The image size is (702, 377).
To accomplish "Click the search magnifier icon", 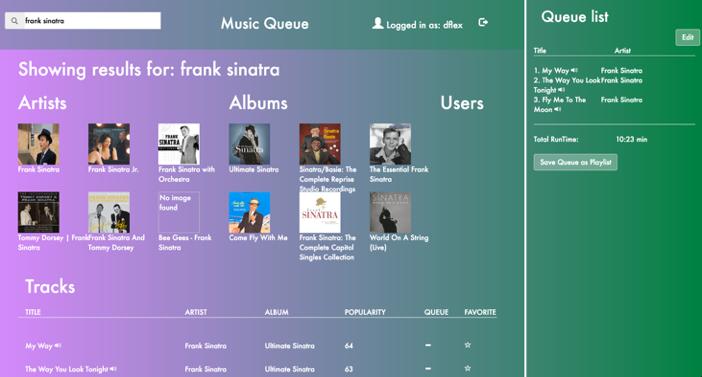I will pos(14,21).
